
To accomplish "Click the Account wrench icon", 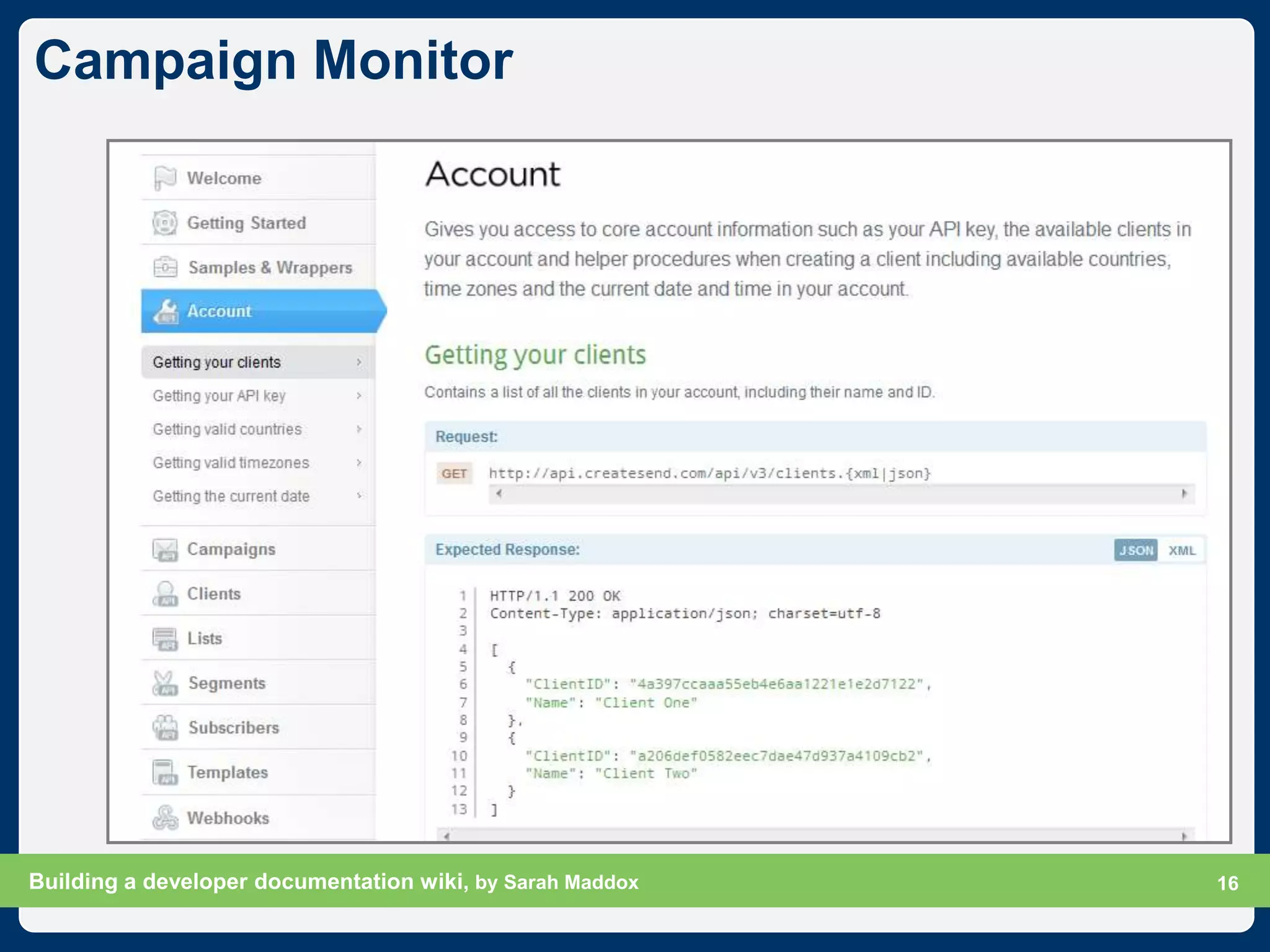I will pos(166,311).
